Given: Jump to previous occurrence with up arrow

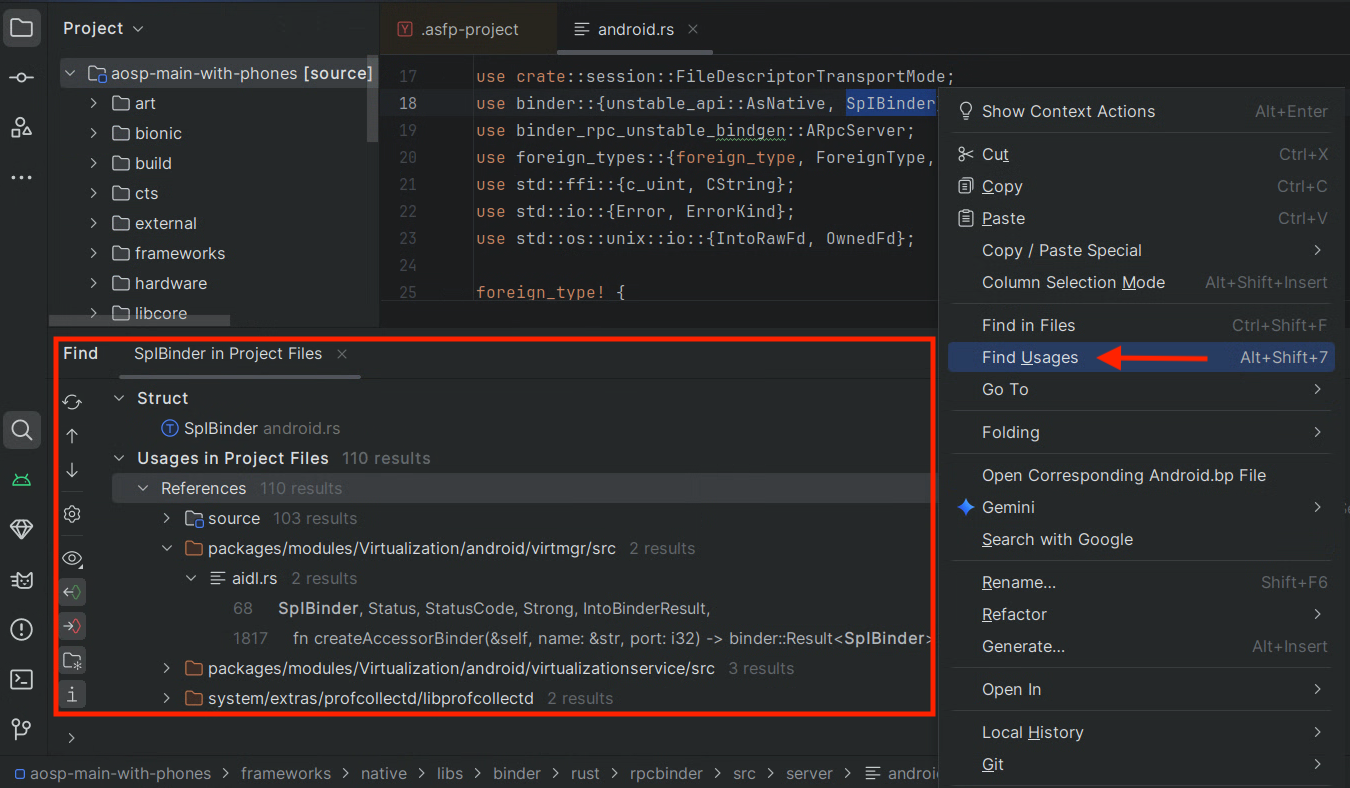Looking at the screenshot, I should coord(71,435).
